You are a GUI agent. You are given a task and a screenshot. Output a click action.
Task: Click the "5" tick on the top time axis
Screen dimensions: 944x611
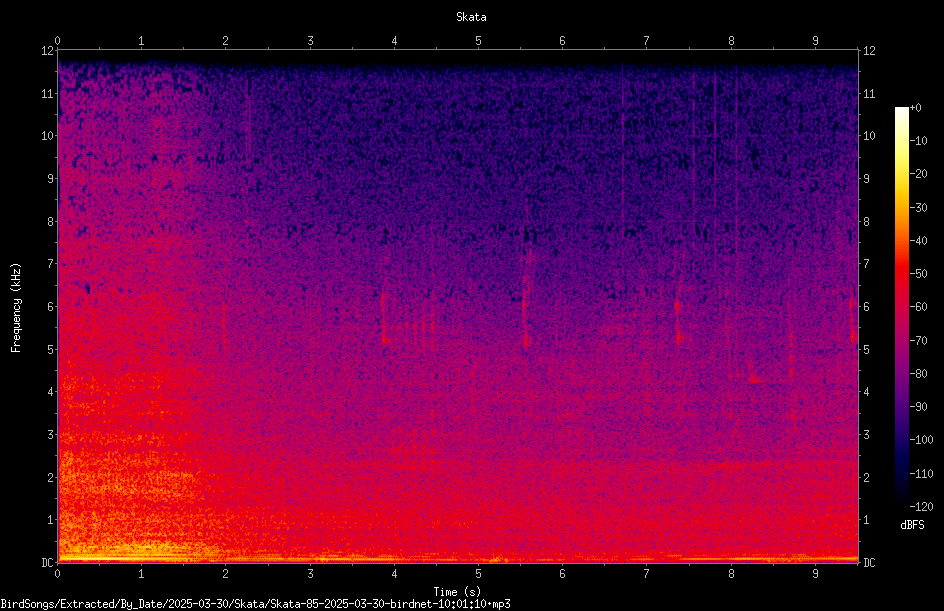point(478,40)
